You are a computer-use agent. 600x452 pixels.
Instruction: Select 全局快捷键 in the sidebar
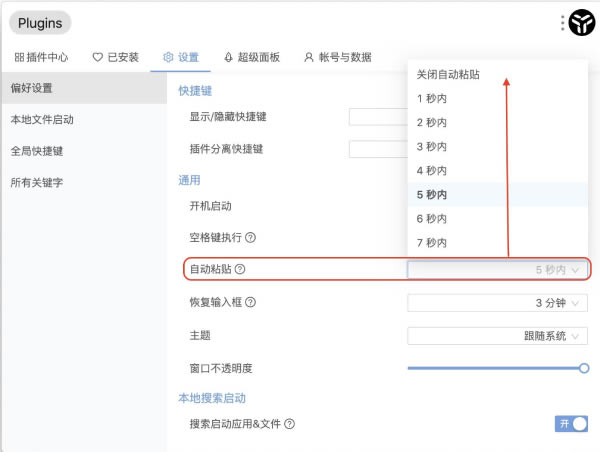(36, 152)
